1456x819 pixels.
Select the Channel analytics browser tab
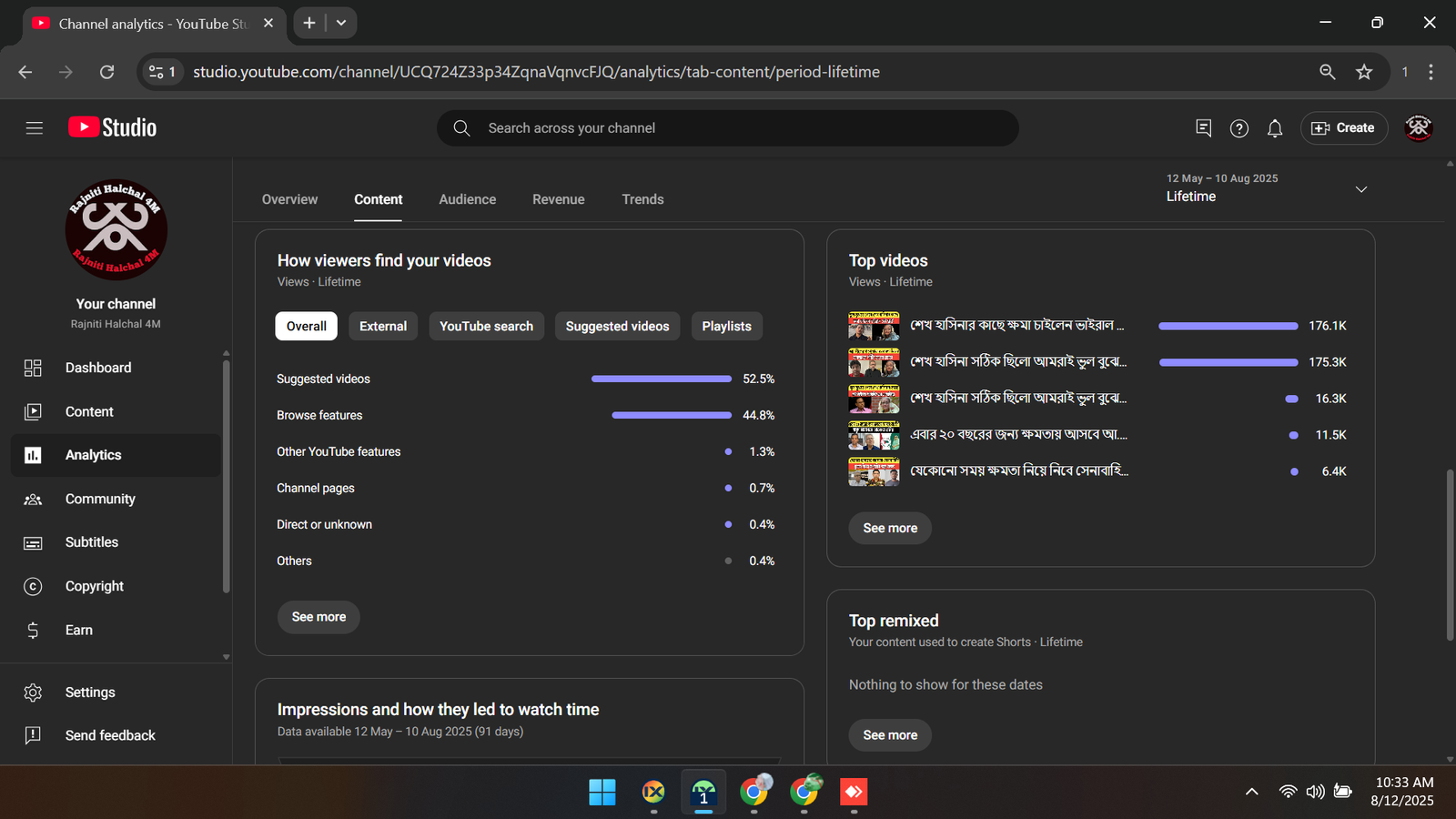pyautogui.click(x=153, y=24)
